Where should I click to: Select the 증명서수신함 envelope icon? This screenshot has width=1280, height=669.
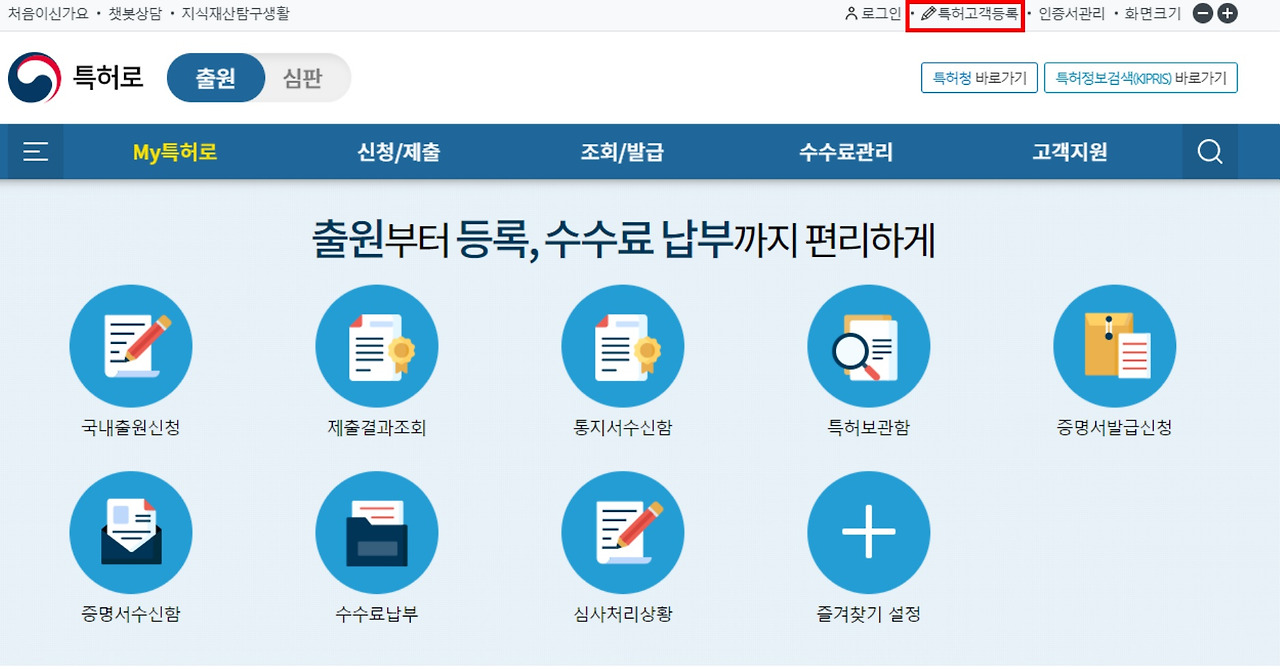tap(131, 532)
